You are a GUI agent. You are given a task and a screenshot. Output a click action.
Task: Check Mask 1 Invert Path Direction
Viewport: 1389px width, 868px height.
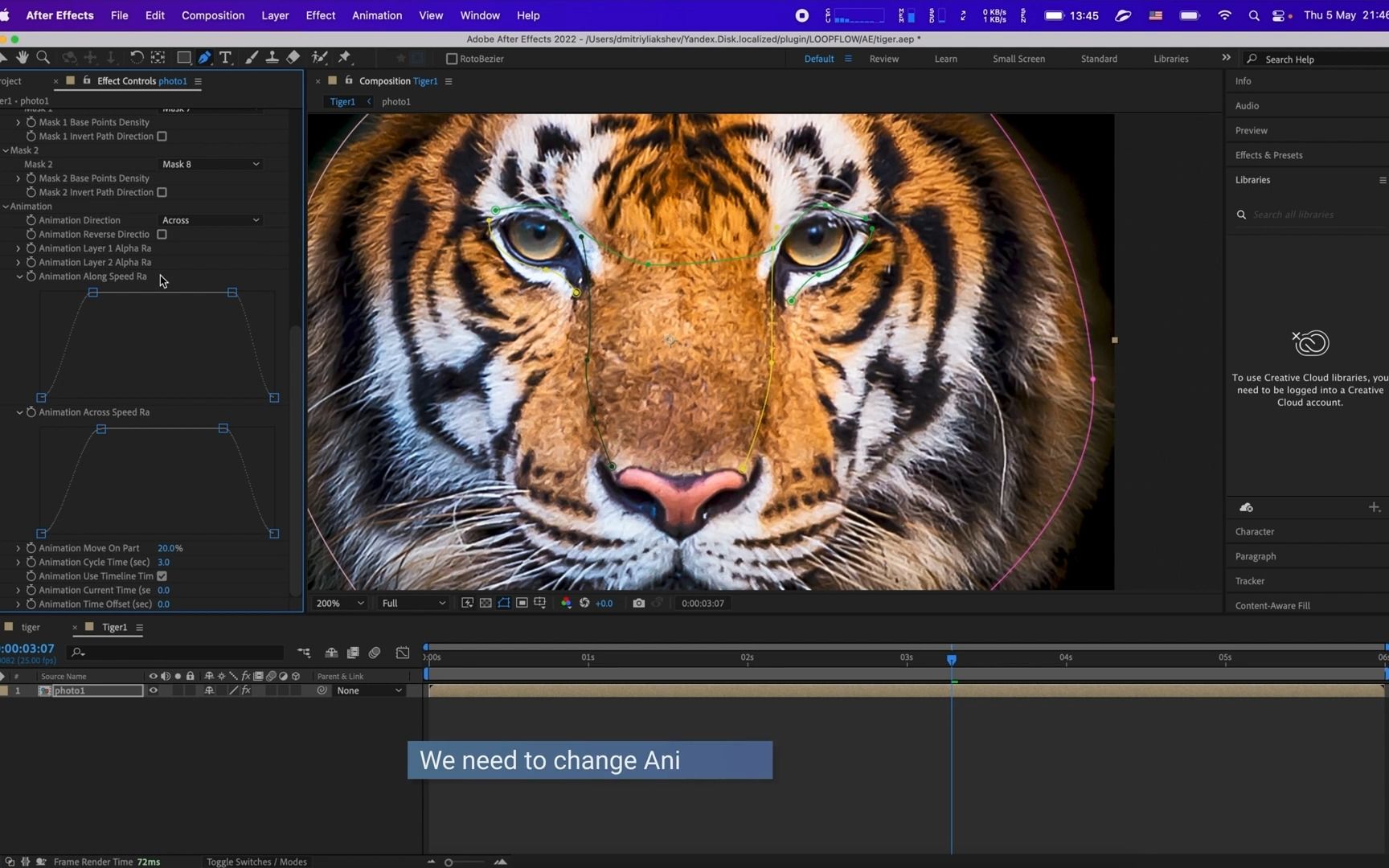click(x=162, y=137)
